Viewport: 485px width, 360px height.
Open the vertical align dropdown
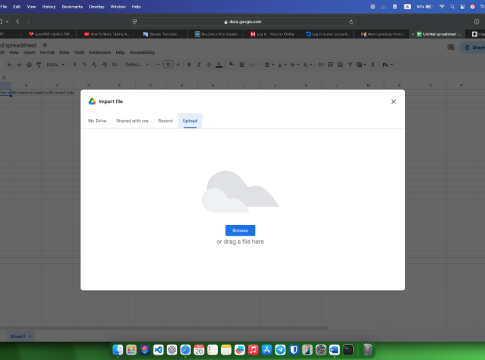[281, 65]
